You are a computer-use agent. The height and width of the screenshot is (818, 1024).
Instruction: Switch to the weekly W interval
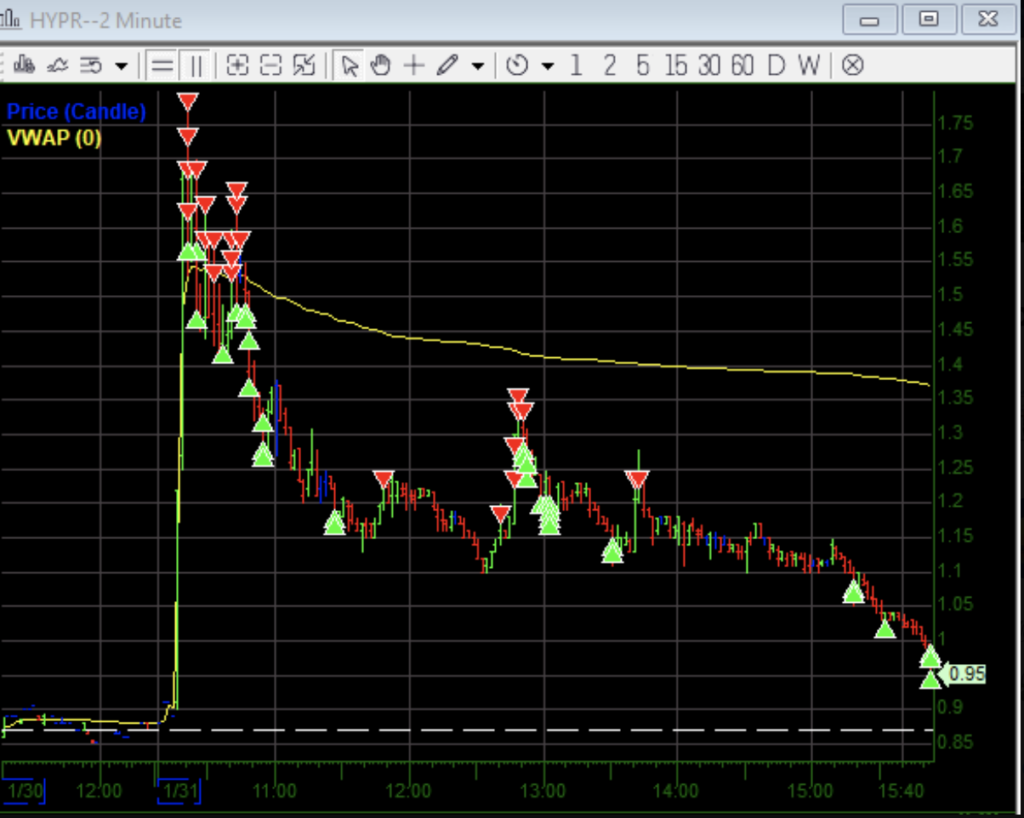pyautogui.click(x=809, y=65)
